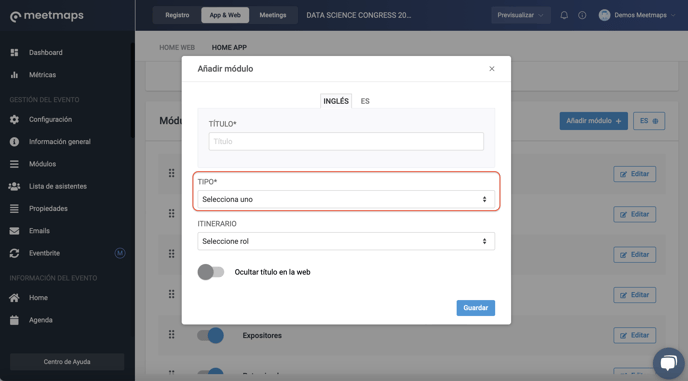Open the Dashboard sidebar icon
Screen dimensions: 688x381
[14, 53]
